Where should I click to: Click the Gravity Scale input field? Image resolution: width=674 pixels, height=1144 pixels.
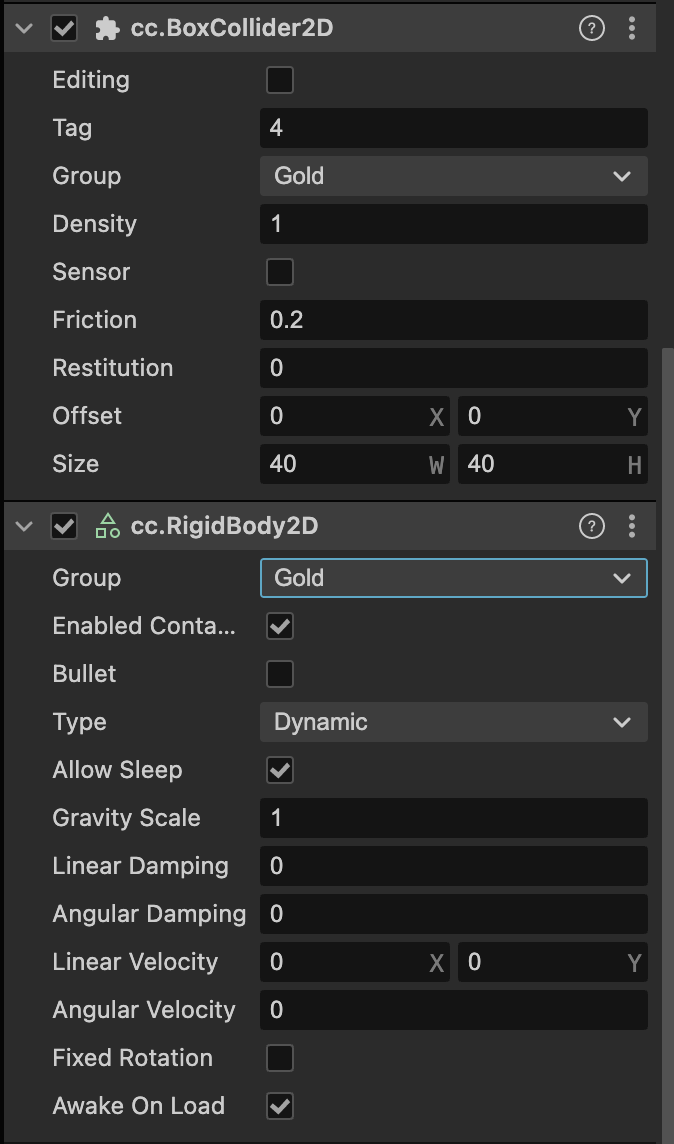click(453, 818)
